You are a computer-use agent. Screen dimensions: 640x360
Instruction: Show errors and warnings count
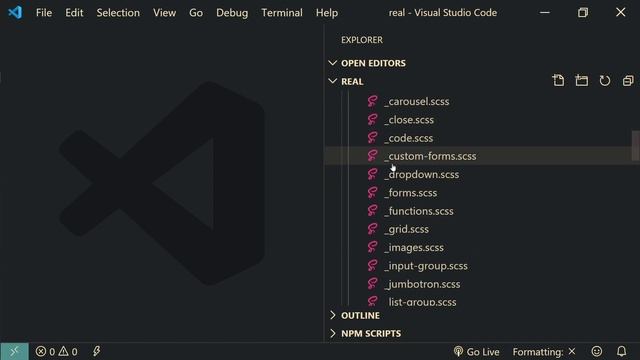coord(56,351)
